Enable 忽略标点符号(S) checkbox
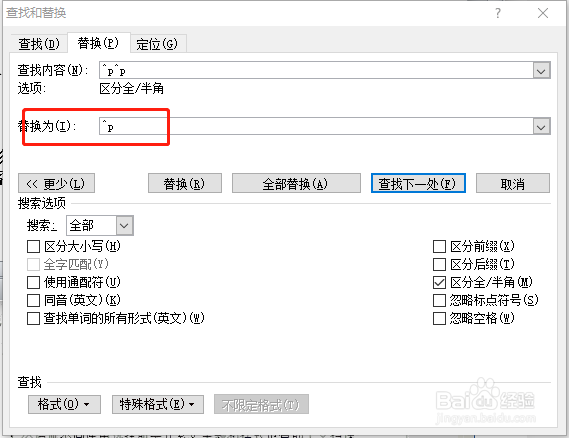The height and width of the screenshot is (438, 569). point(439,300)
